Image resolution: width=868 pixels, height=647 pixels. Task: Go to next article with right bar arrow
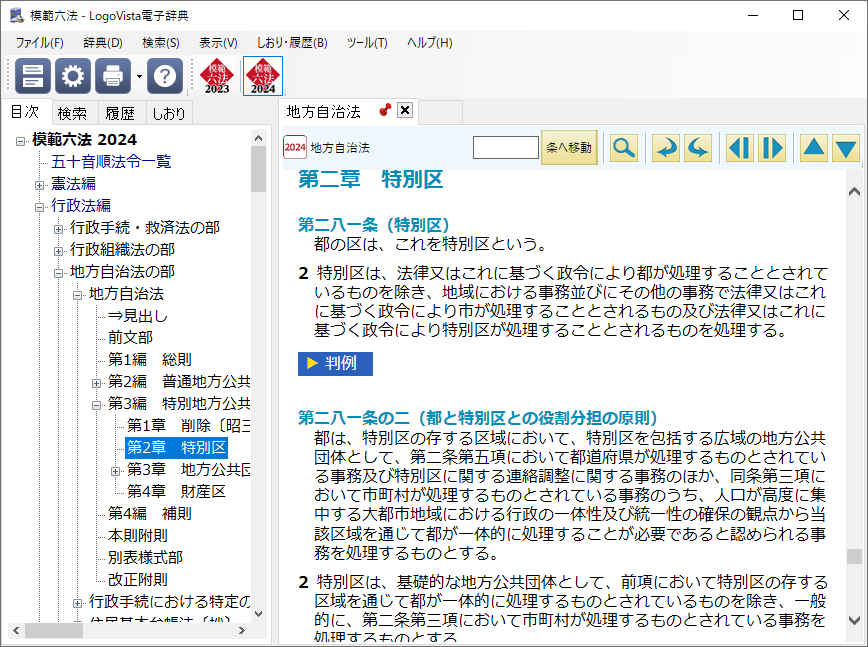(772, 148)
